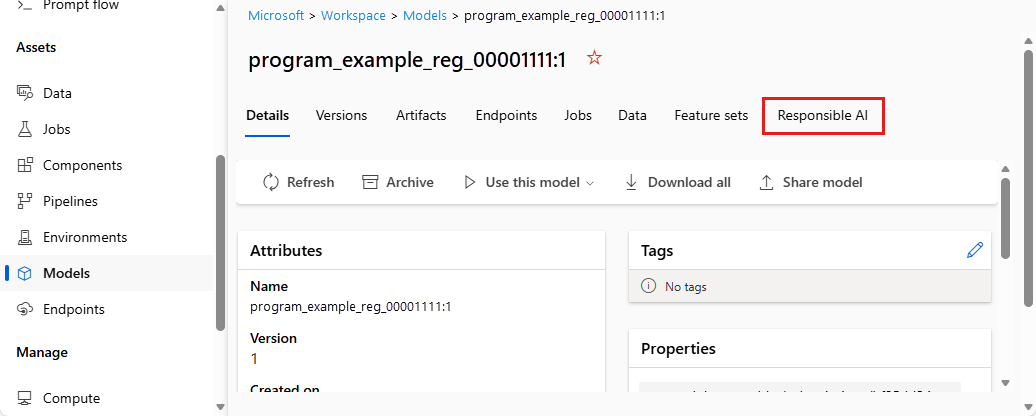
Task: Click the Archive button label
Action: (410, 182)
